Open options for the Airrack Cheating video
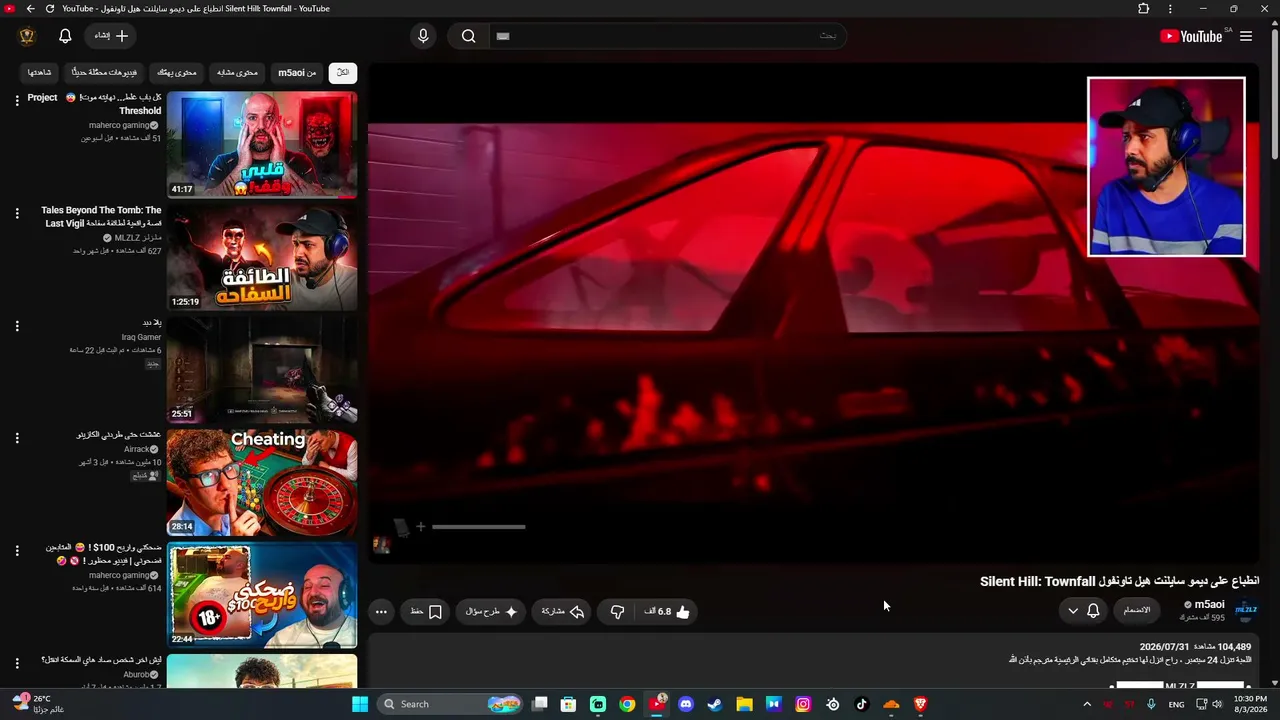Screen dimensions: 1280x720 [17, 438]
